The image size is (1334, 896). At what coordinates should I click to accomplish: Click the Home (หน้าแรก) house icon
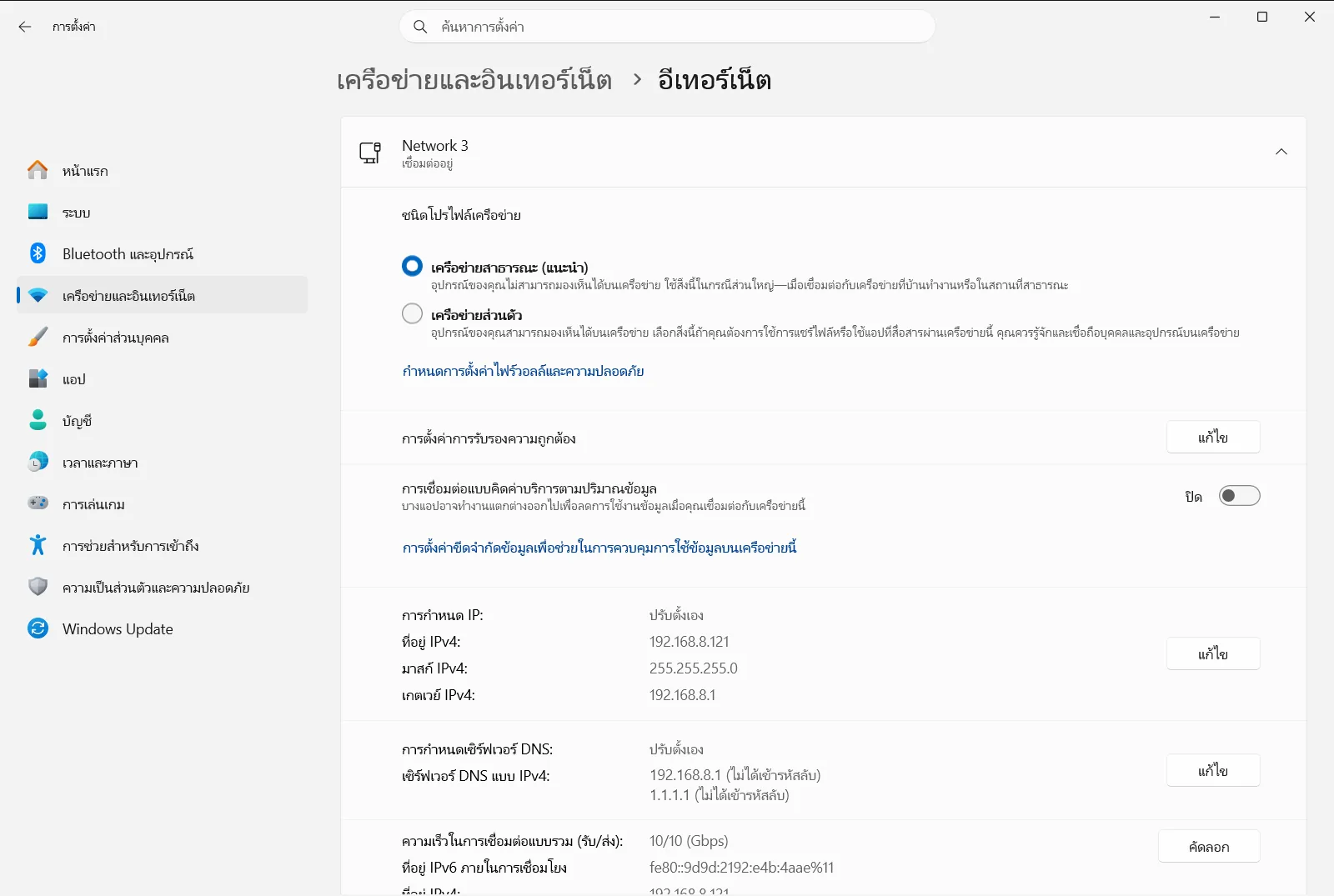(38, 170)
